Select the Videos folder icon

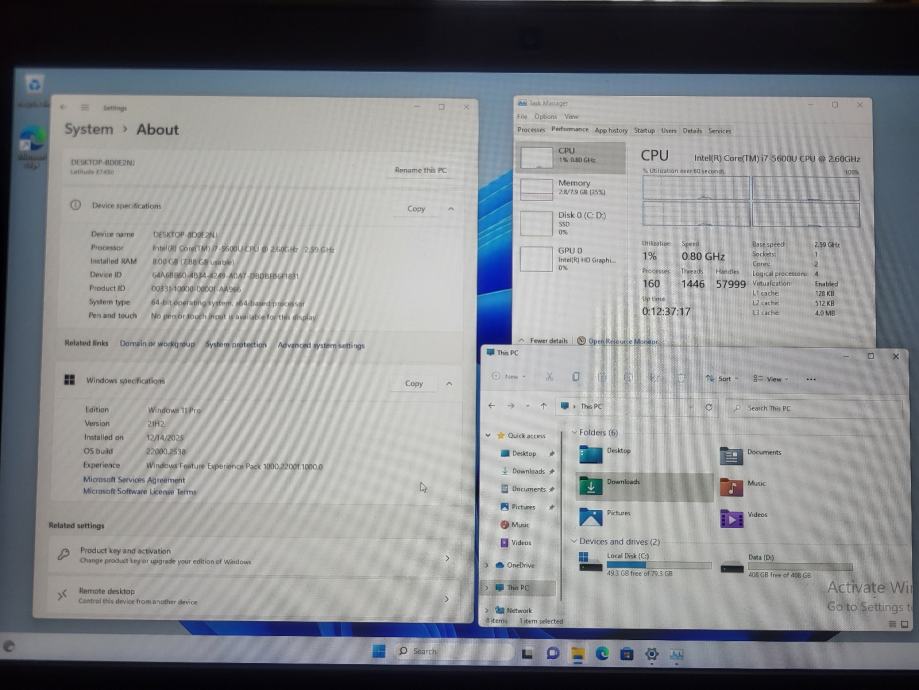pos(731,518)
